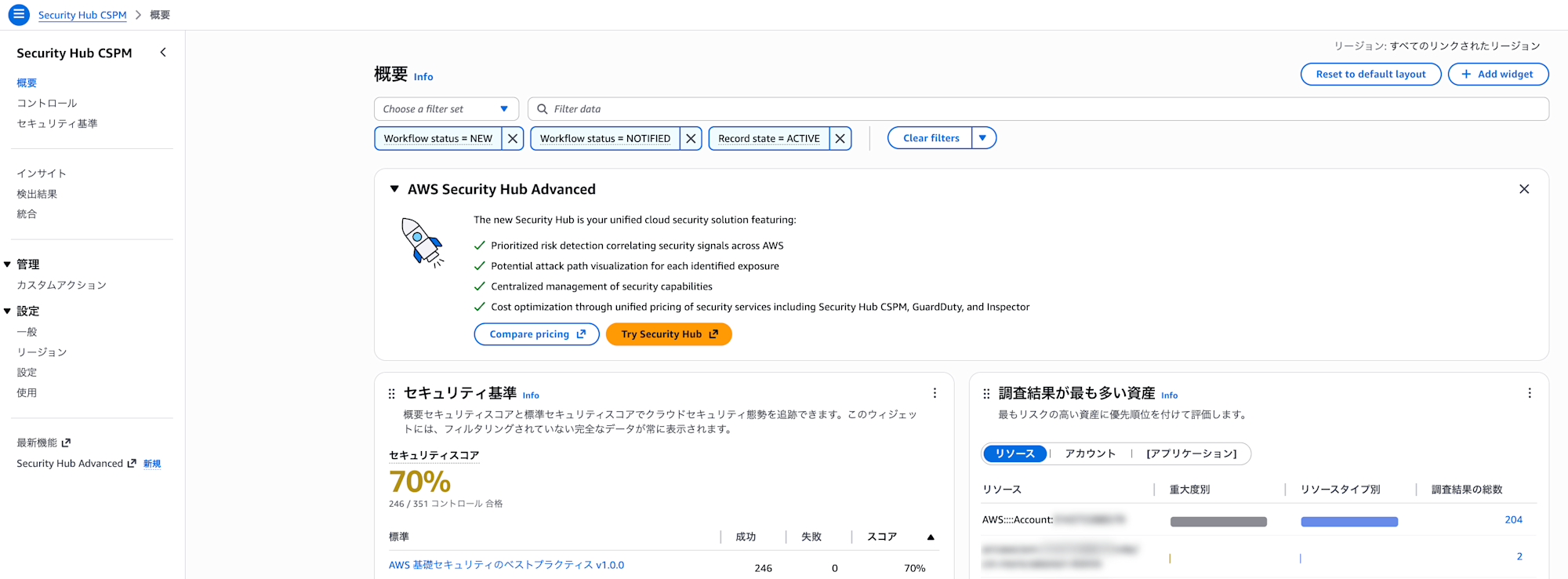Image resolution: width=1568 pixels, height=579 pixels.
Task: Open the hamburger navigation menu
Action: [19, 15]
